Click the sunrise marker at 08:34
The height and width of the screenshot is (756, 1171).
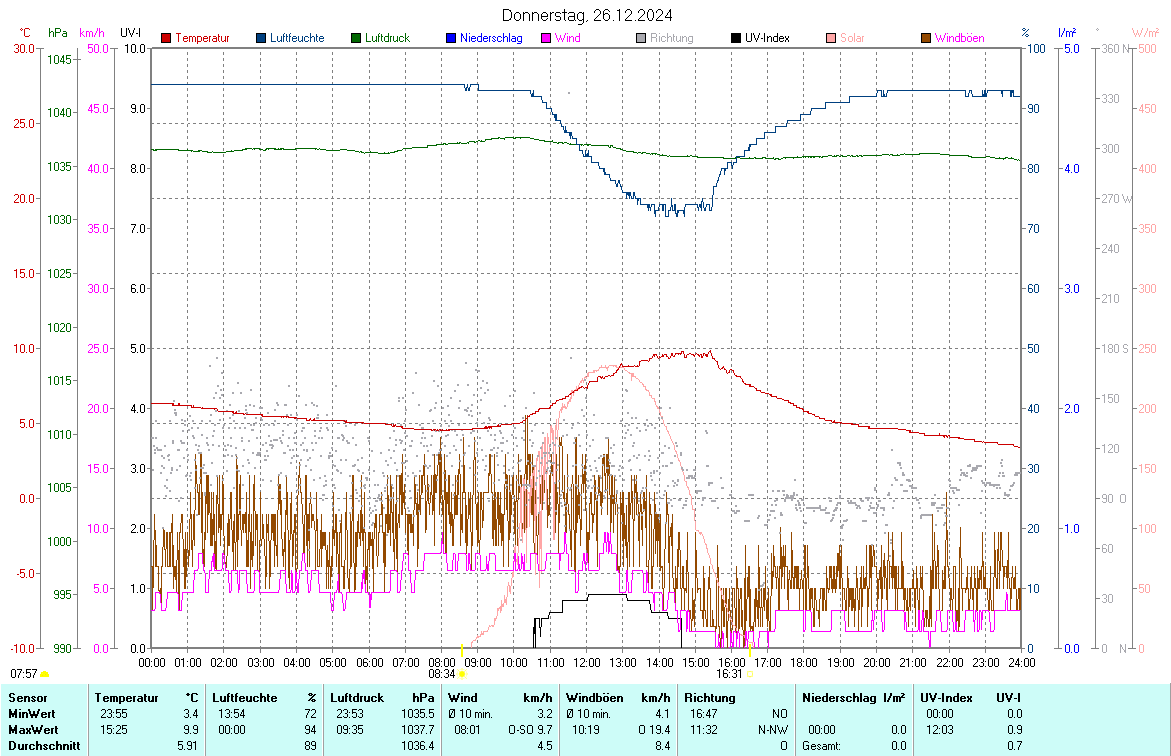coord(462,674)
